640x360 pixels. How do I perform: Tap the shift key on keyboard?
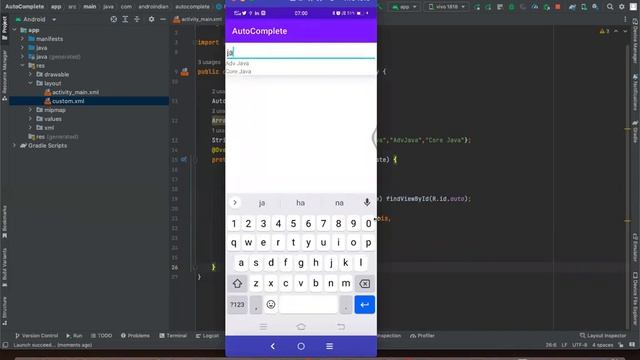point(237,283)
